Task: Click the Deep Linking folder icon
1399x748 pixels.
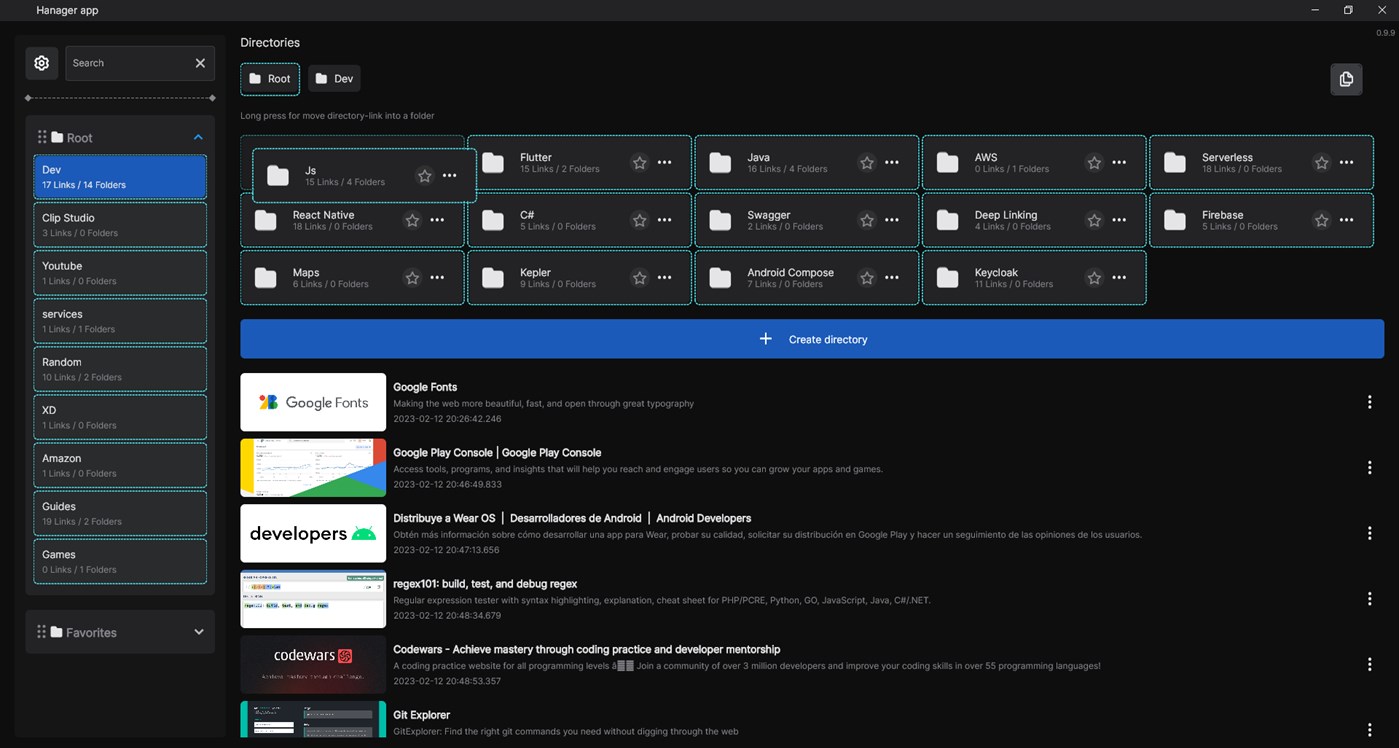Action: pyautogui.click(x=948, y=220)
